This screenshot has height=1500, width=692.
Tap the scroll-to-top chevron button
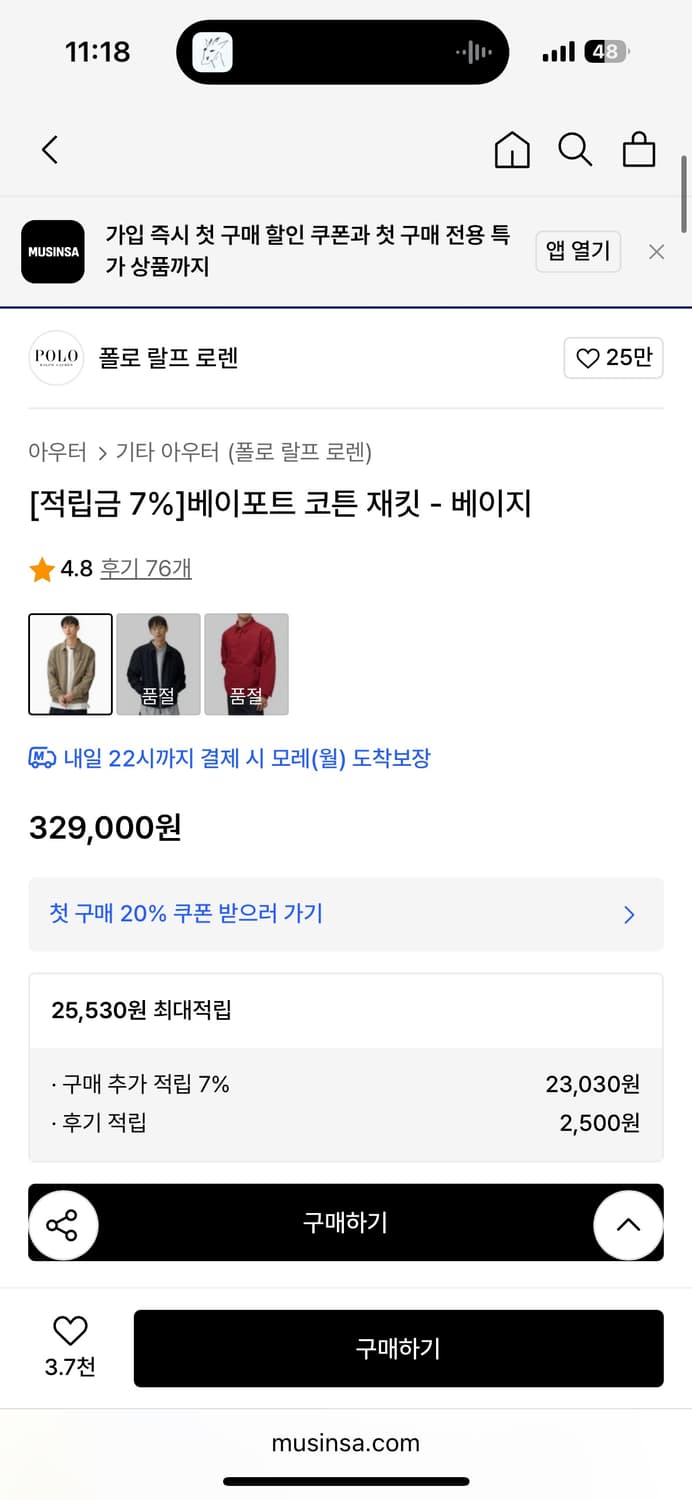(628, 1223)
